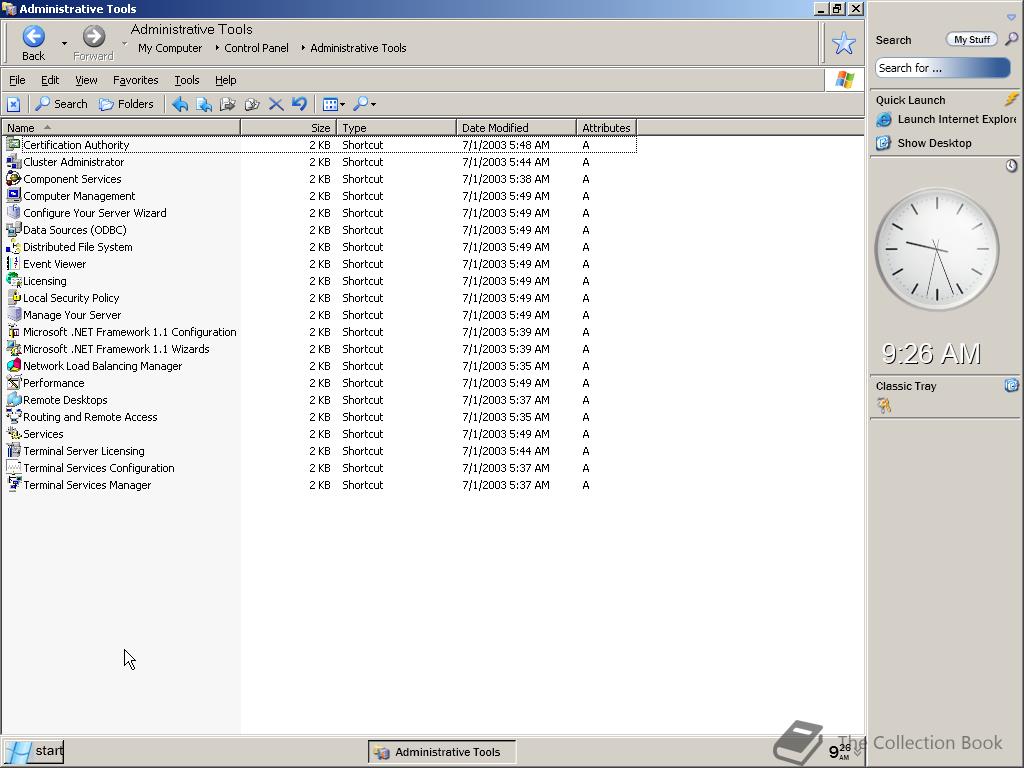Open the magnifier dropdown in toolbar
This screenshot has width=1024, height=768.
point(364,104)
